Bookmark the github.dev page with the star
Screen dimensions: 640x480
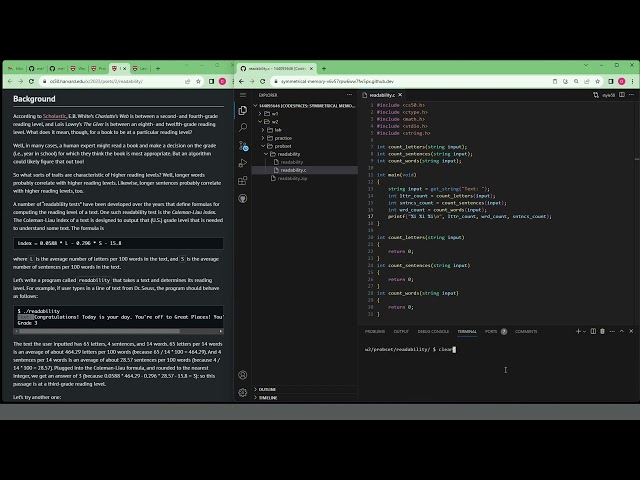coord(598,81)
